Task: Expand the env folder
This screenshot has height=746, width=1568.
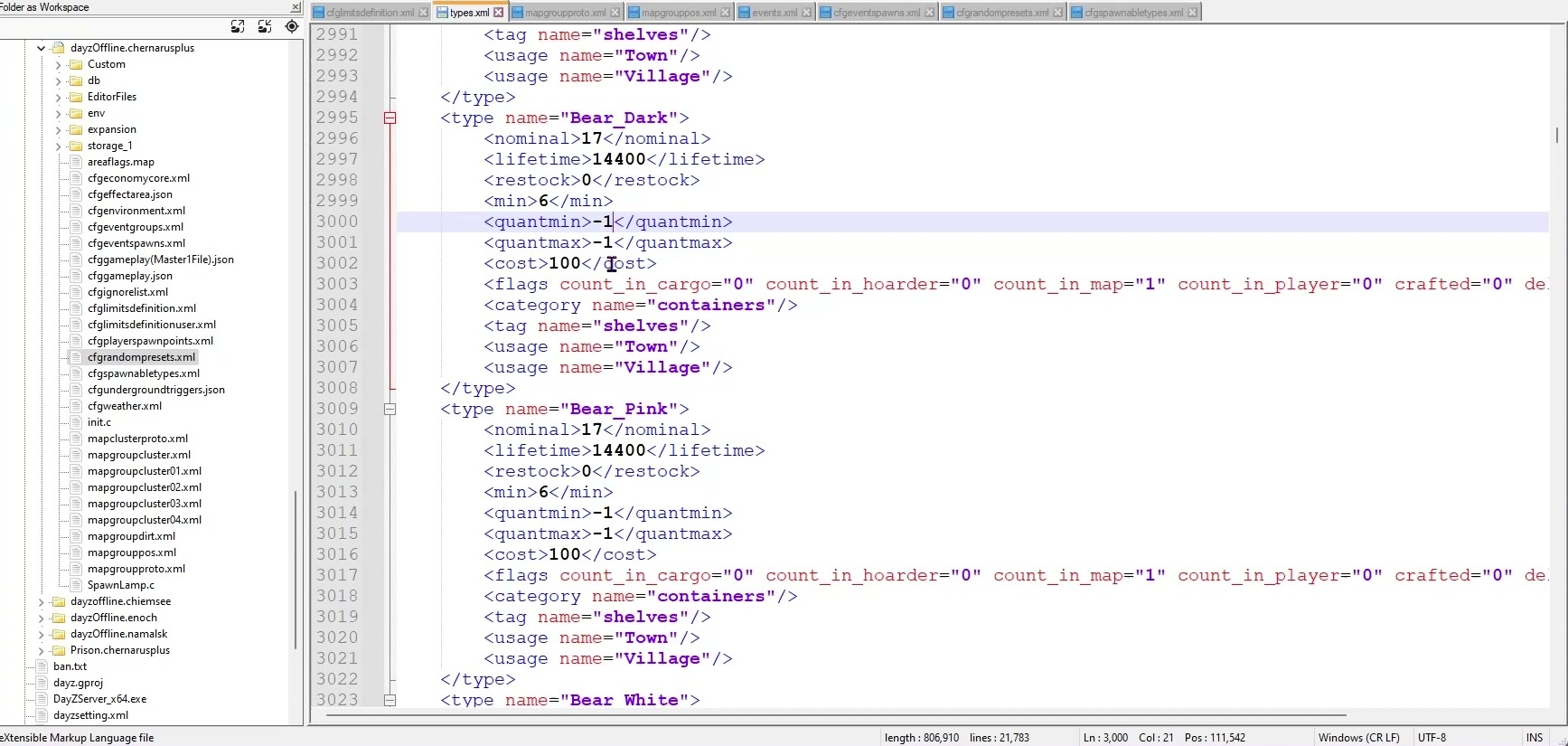Action: click(x=59, y=113)
